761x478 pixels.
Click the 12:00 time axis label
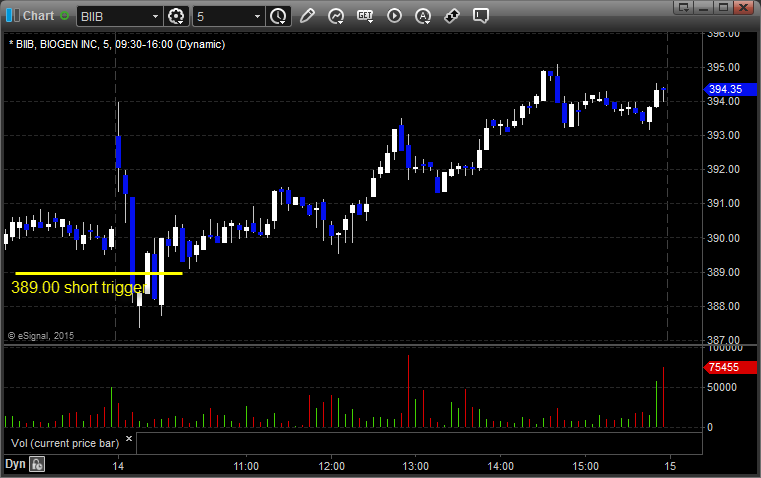point(331,466)
